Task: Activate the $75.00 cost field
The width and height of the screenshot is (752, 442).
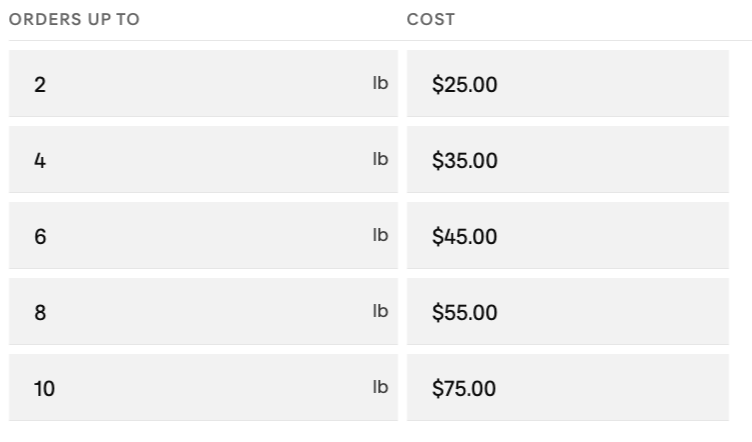Action: [568, 387]
